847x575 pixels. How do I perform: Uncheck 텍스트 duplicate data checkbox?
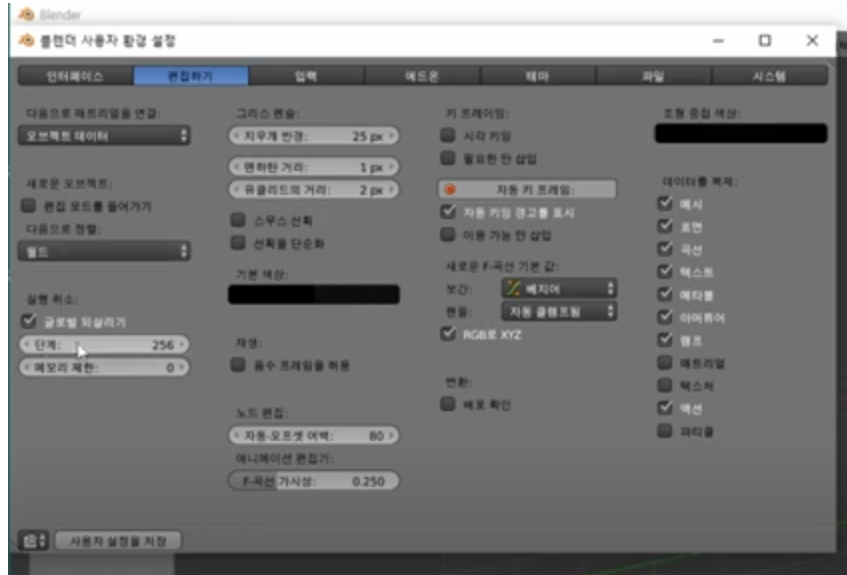click(x=665, y=271)
